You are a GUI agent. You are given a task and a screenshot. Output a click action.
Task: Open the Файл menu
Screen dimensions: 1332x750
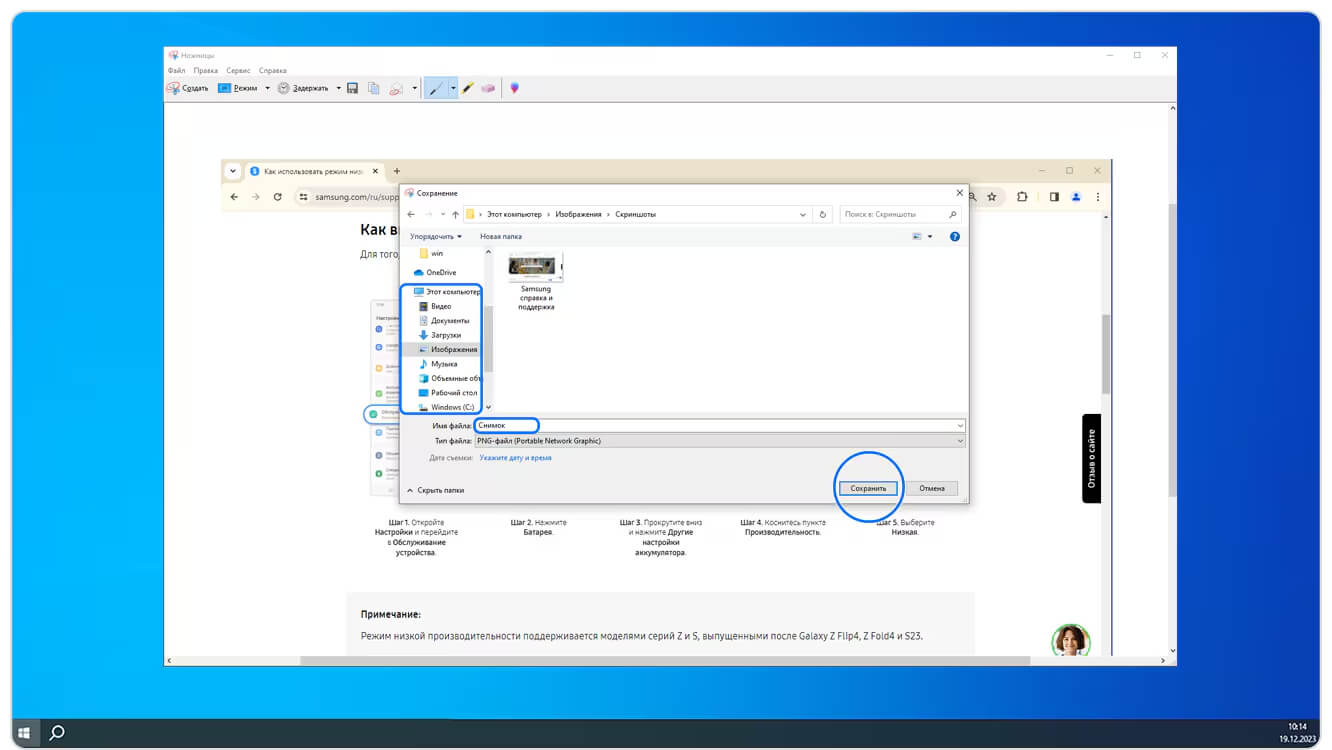pyautogui.click(x=176, y=71)
